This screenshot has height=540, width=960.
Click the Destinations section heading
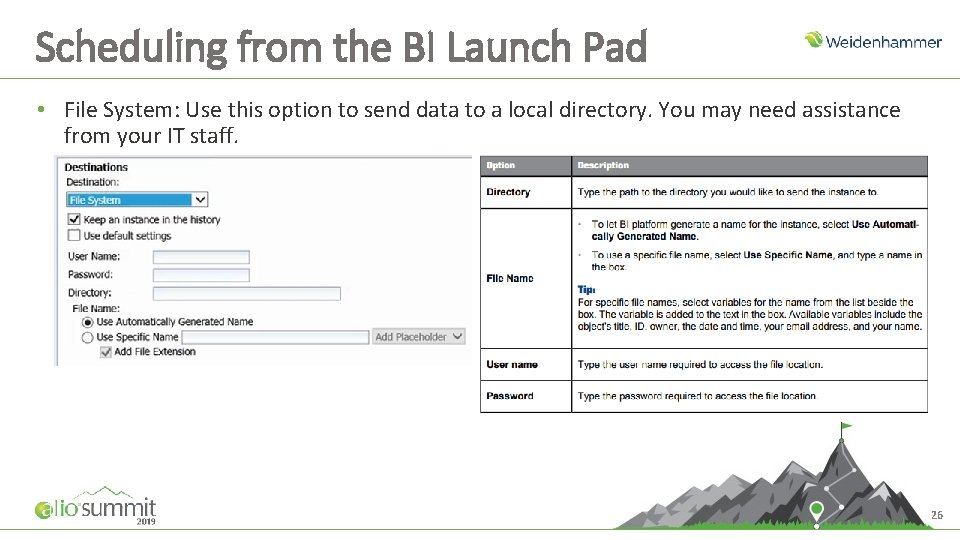pos(96,167)
